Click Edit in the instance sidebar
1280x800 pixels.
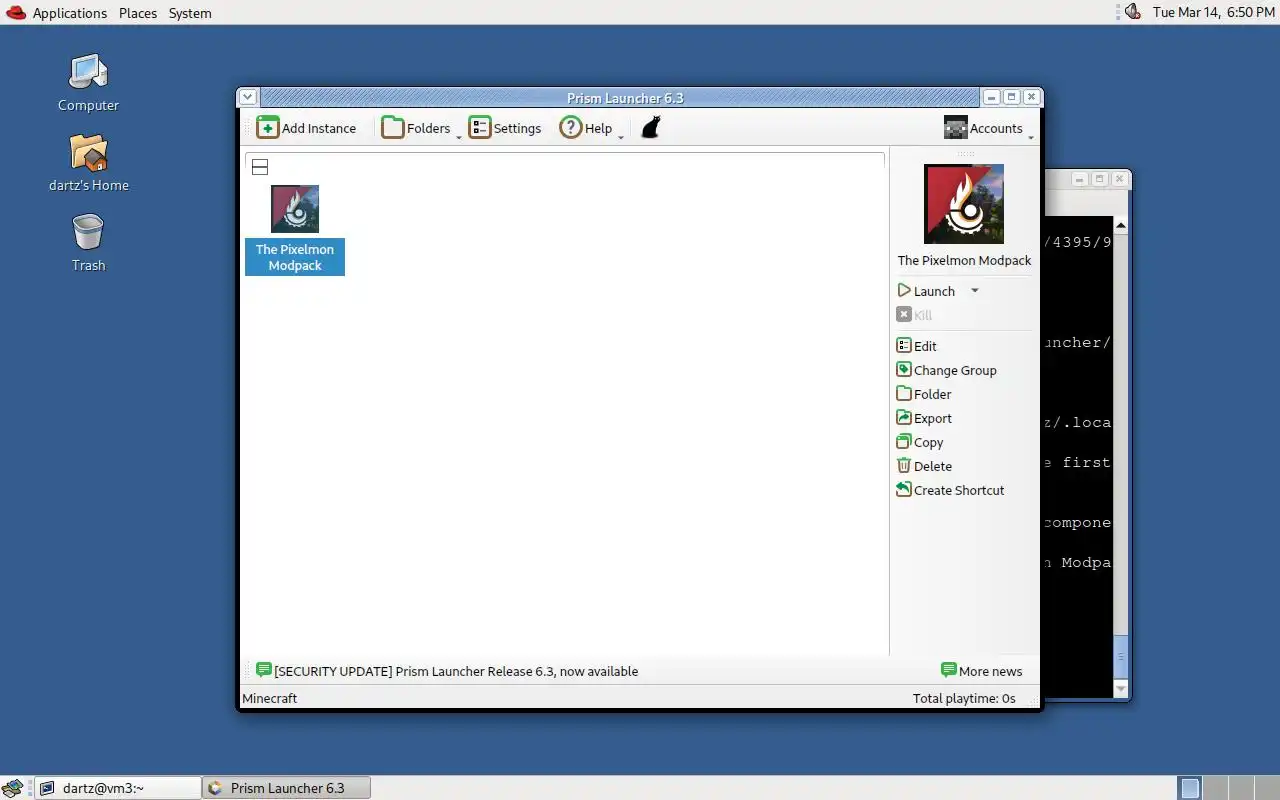click(x=917, y=346)
